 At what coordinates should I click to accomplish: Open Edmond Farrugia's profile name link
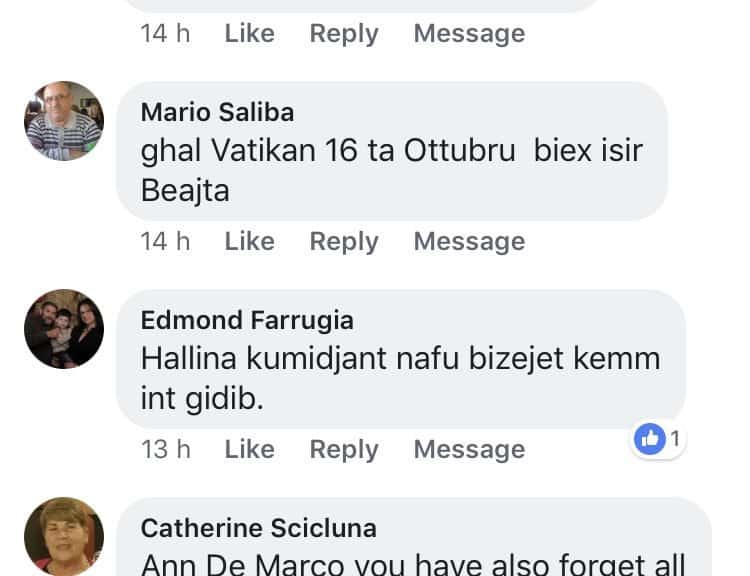coord(247,320)
